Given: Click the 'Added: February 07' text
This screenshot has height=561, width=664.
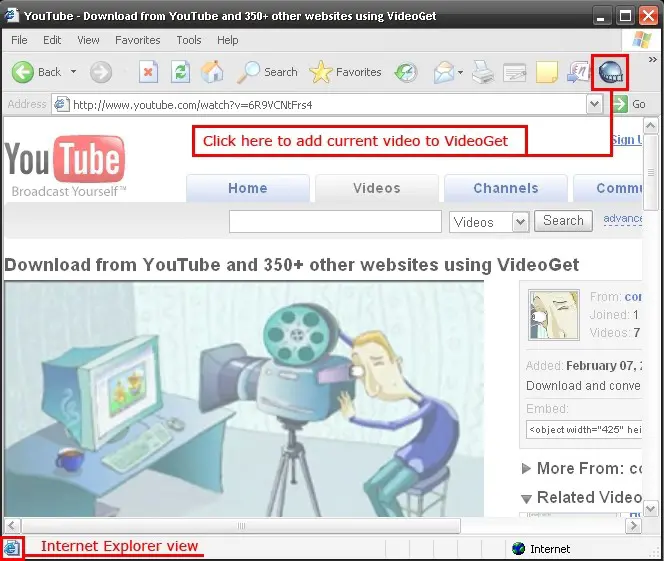Looking at the screenshot, I should click(x=584, y=366).
